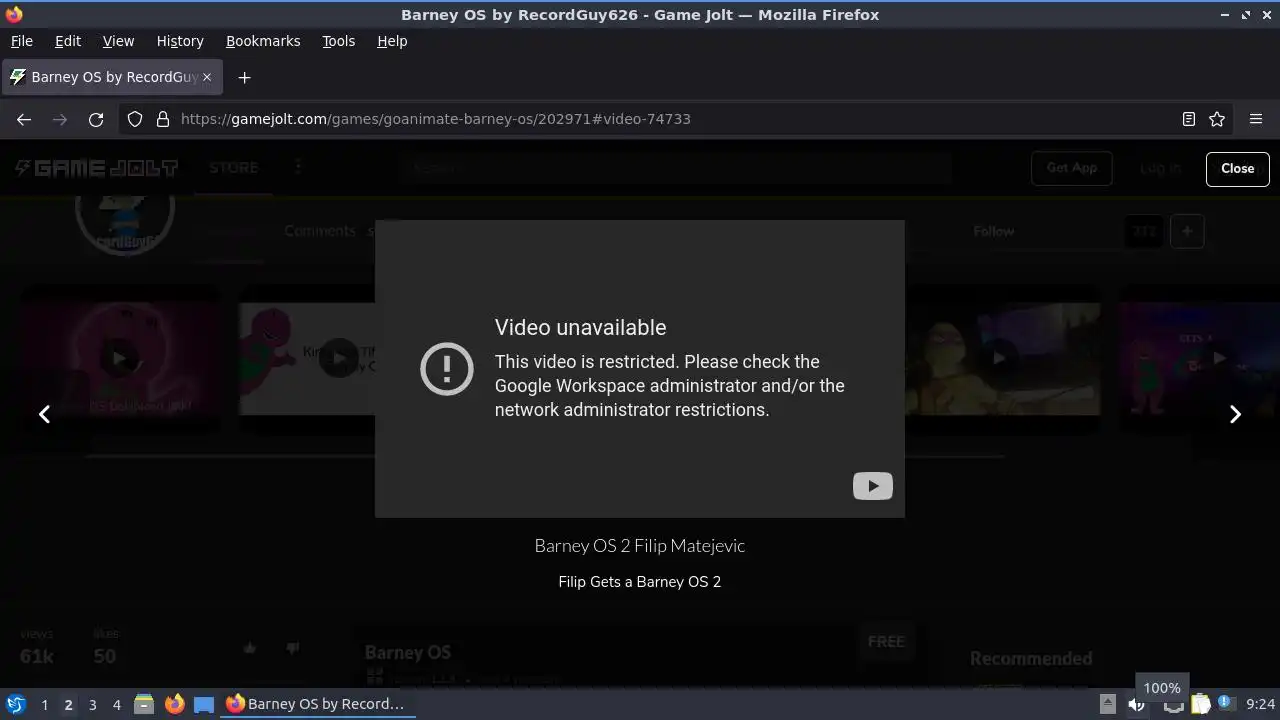Image resolution: width=1280 pixels, height=720 pixels.
Task: Select Barney OS Firefox window in the taskbar
Action: (316, 704)
